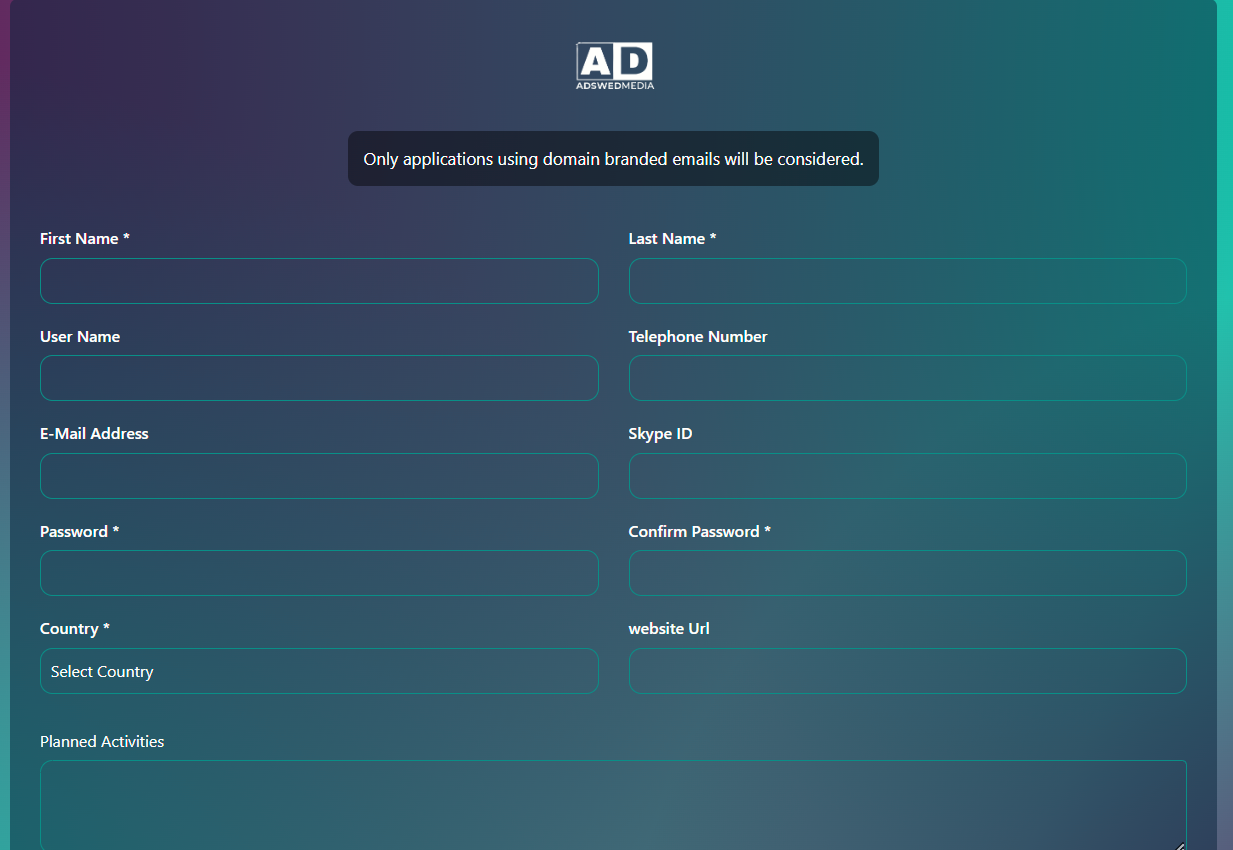1233x850 pixels.
Task: Click into the Last Name field
Action: (907, 281)
